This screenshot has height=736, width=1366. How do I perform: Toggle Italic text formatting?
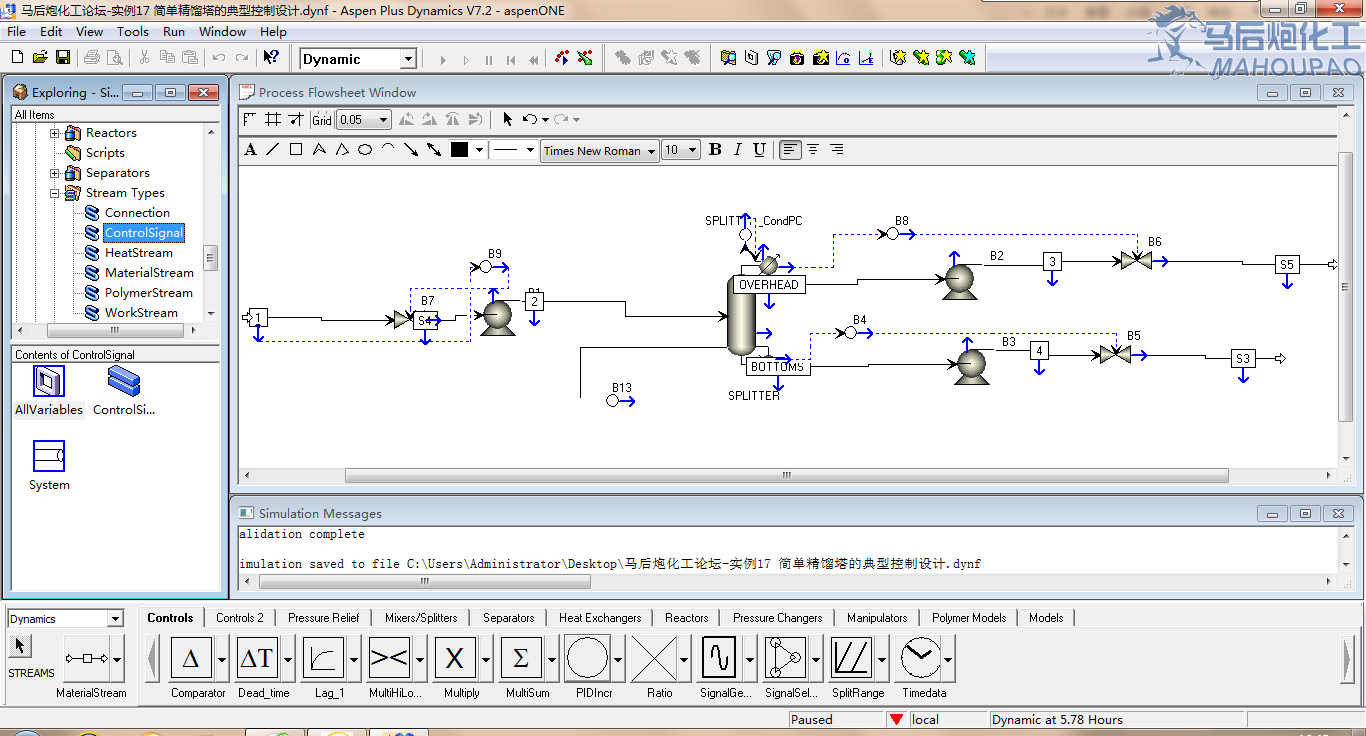pos(737,150)
